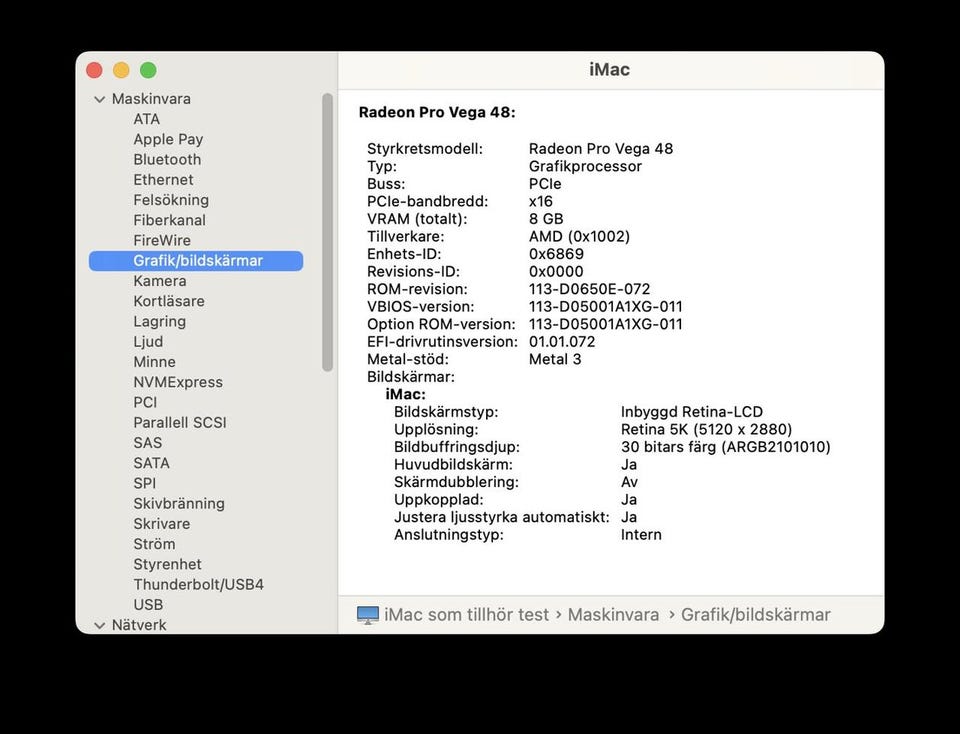This screenshot has height=734, width=960.
Task: Click 'iMac som tillhör test' in path bar
Action: (x=466, y=615)
